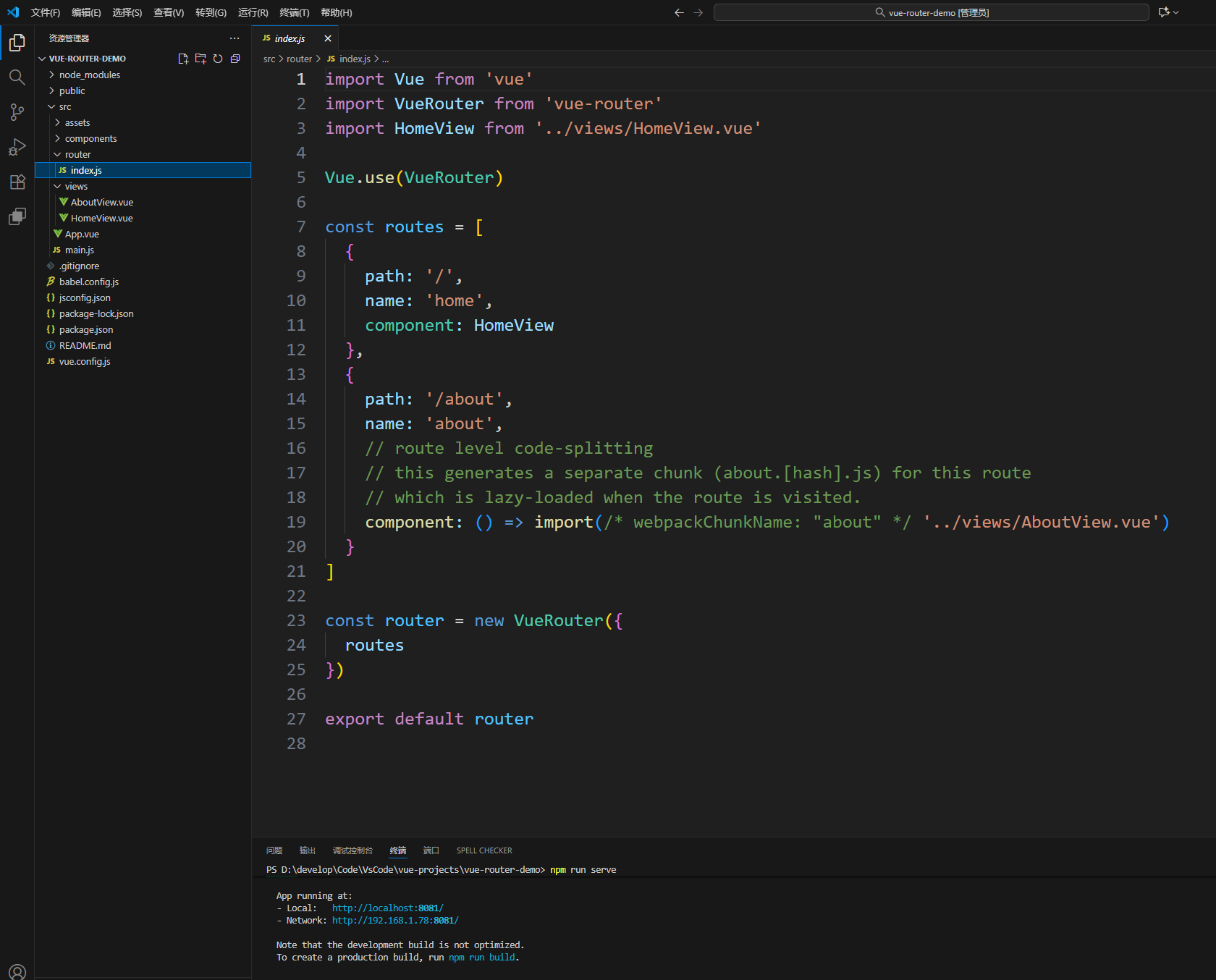Open the stacked-windows activity bar icon
The image size is (1216, 980).
[17, 216]
